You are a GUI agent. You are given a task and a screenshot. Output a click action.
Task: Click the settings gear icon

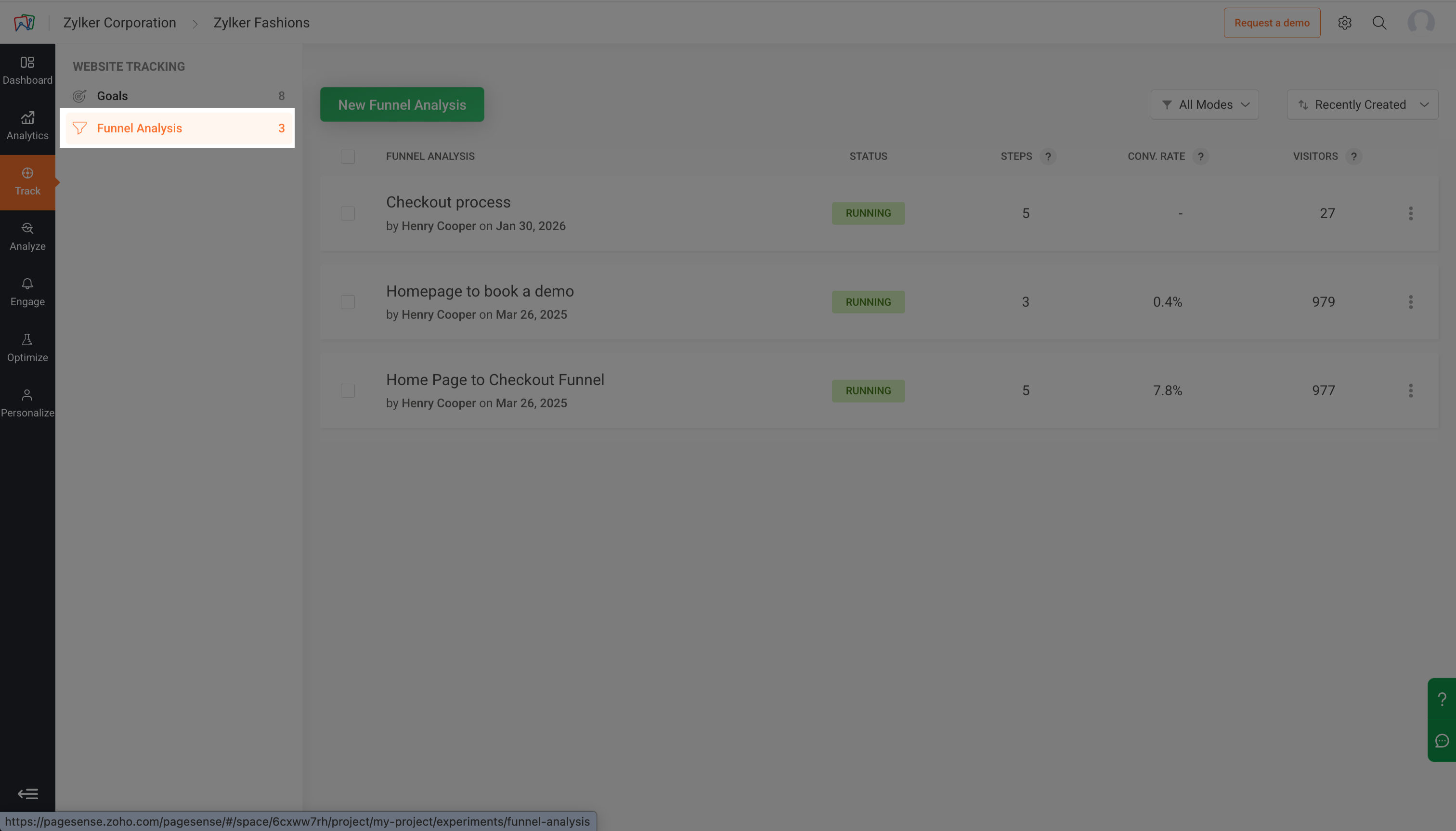coord(1344,23)
